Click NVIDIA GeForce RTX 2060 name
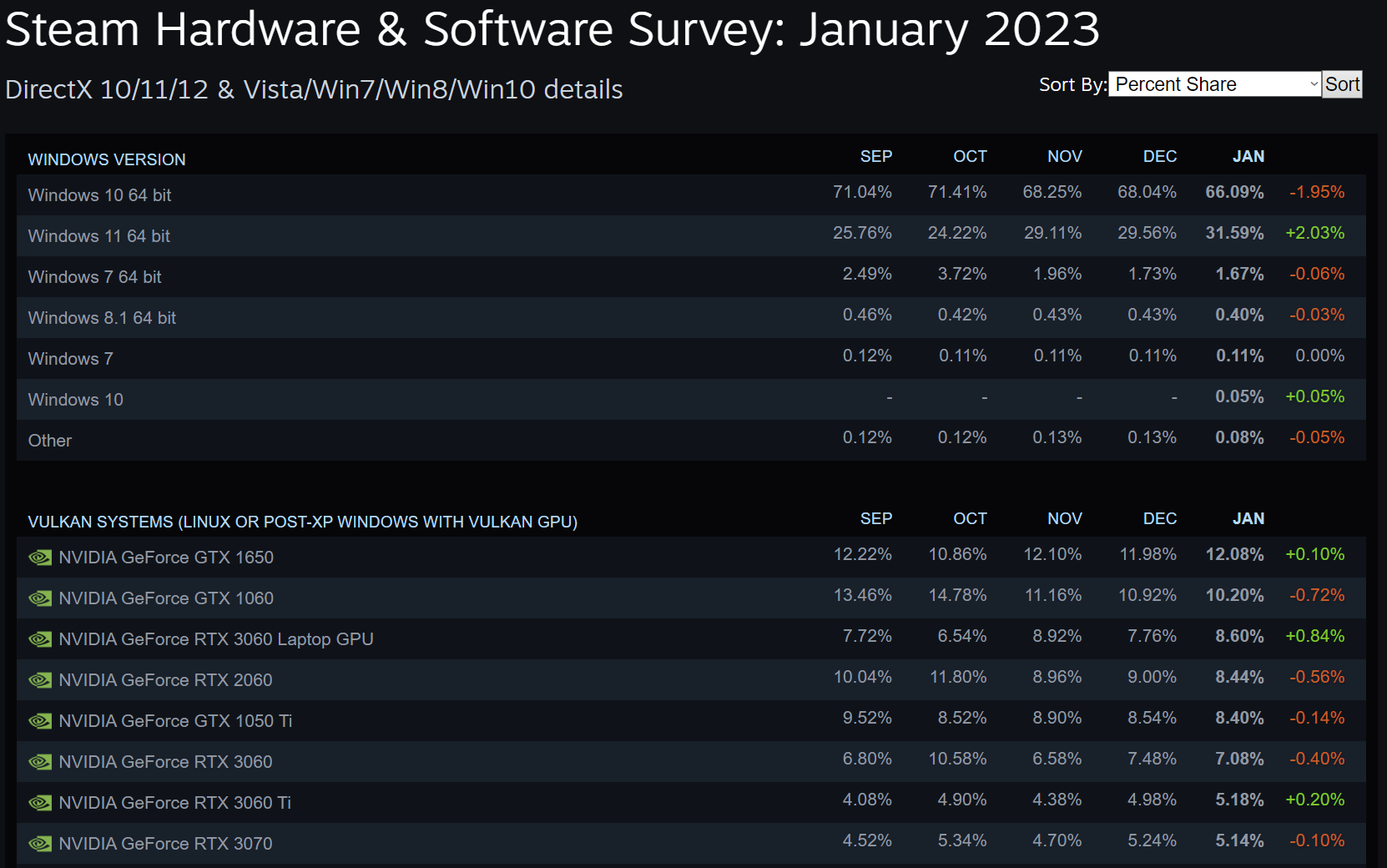Viewport: 1387px width, 868px height. point(165,680)
